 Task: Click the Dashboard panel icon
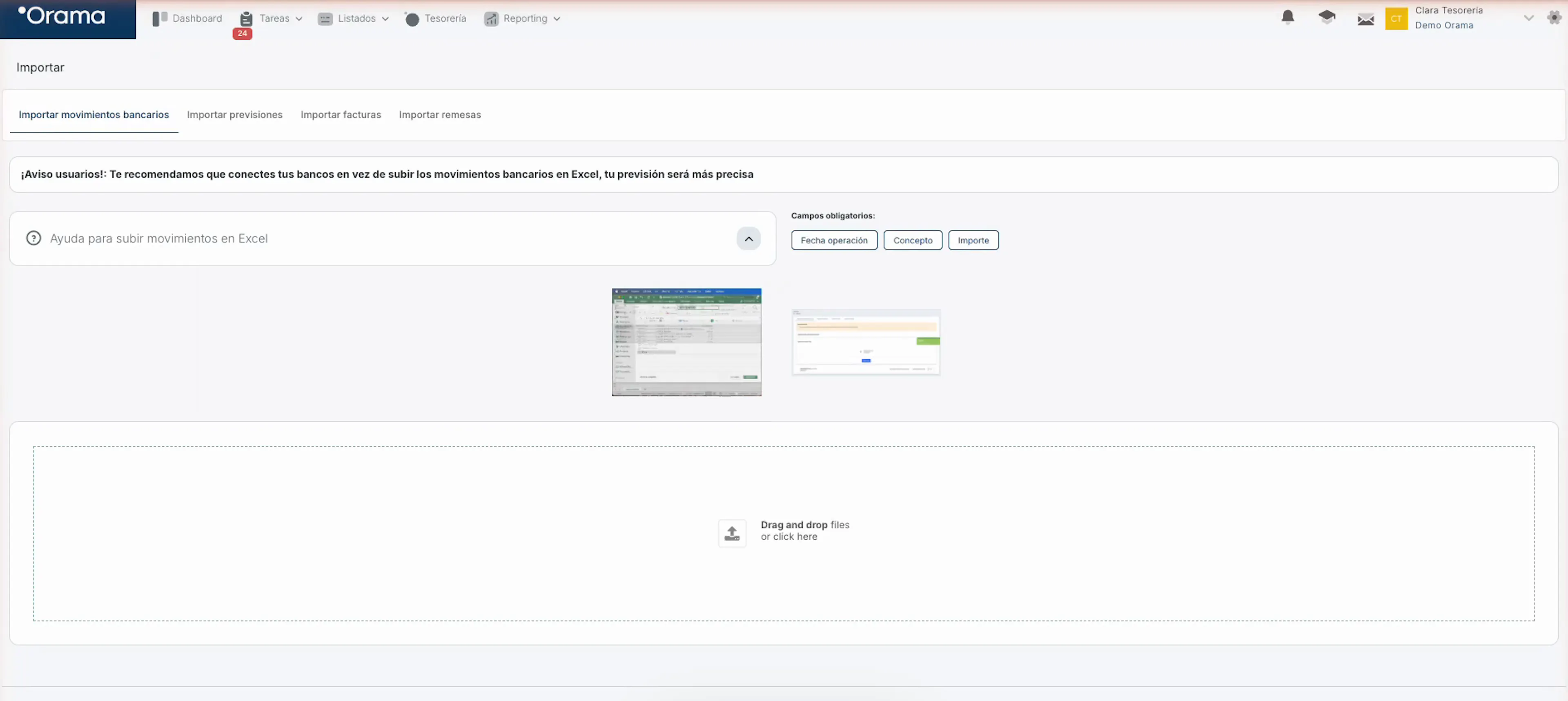coord(160,19)
